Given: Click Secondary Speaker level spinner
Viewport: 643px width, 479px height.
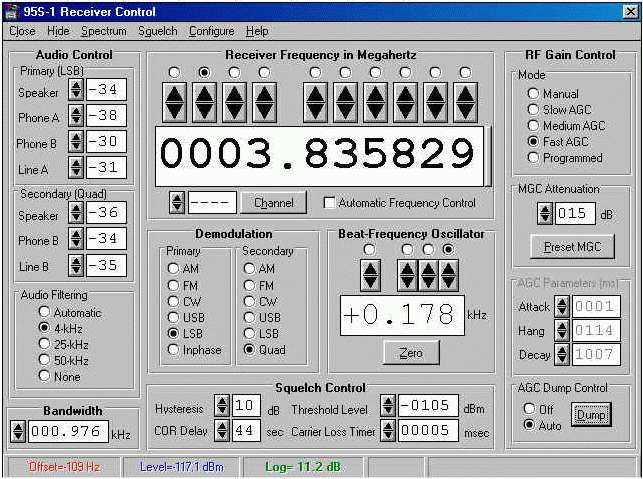Looking at the screenshot, I should click(x=76, y=212).
